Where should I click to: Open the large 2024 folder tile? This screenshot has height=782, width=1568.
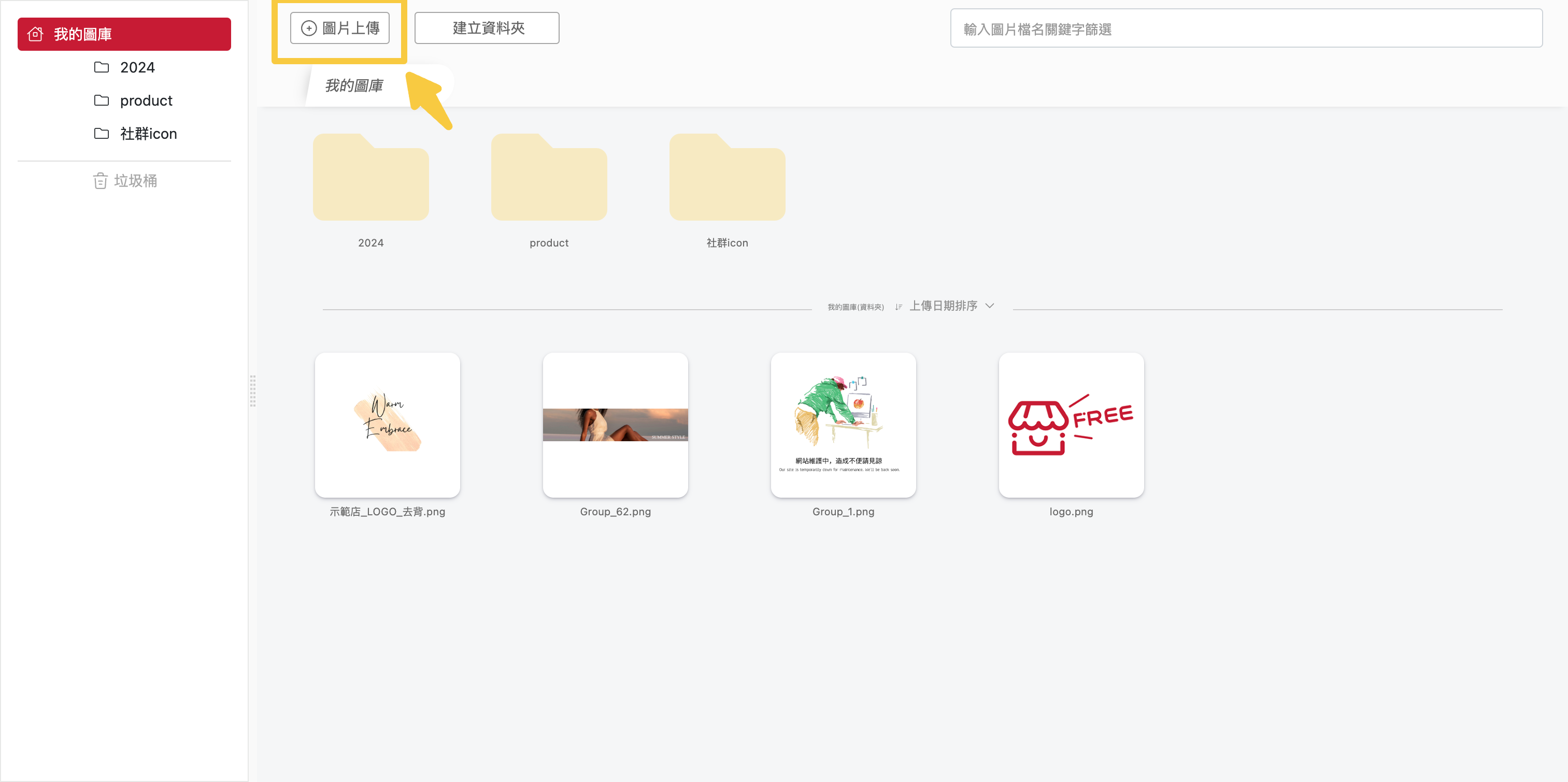(x=370, y=177)
